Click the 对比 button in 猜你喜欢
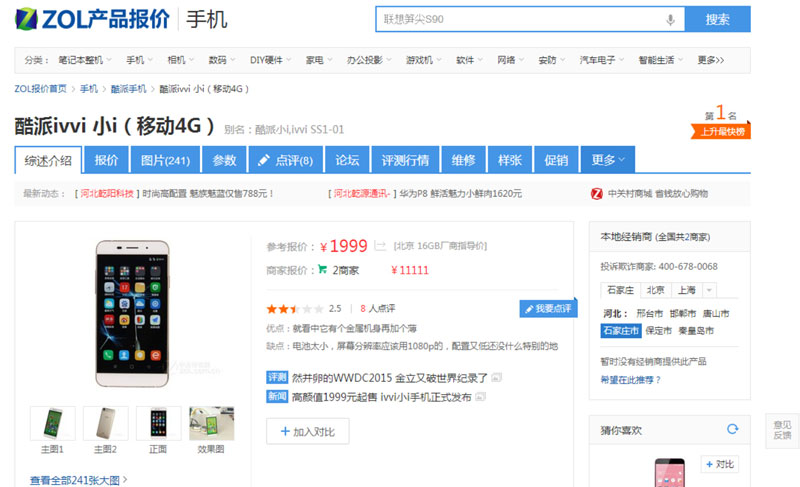800x487 pixels. coord(719,464)
